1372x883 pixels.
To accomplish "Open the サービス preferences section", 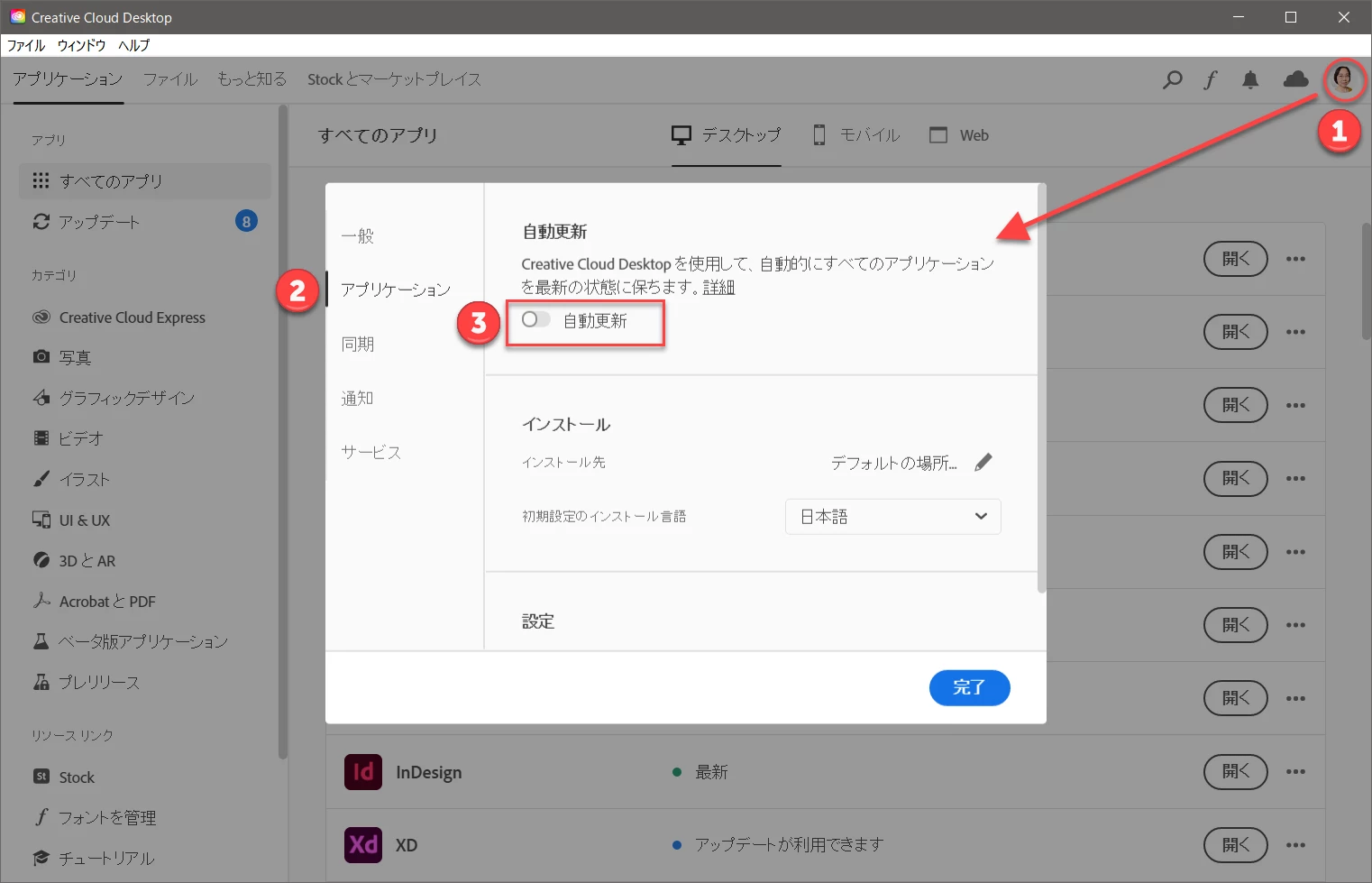I will point(370,452).
